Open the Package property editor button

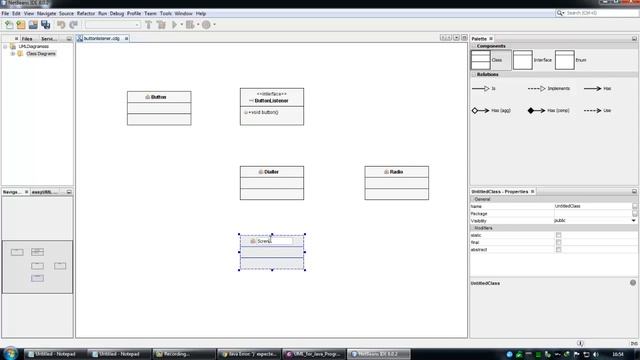point(634,213)
